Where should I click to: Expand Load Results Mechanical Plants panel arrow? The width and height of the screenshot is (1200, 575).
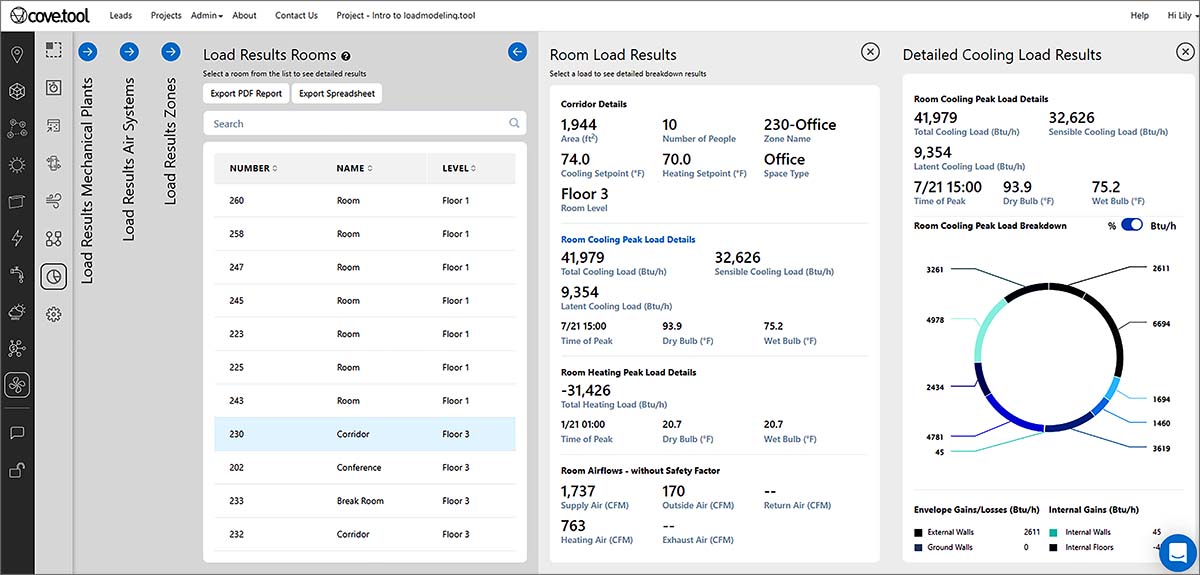tap(87, 52)
